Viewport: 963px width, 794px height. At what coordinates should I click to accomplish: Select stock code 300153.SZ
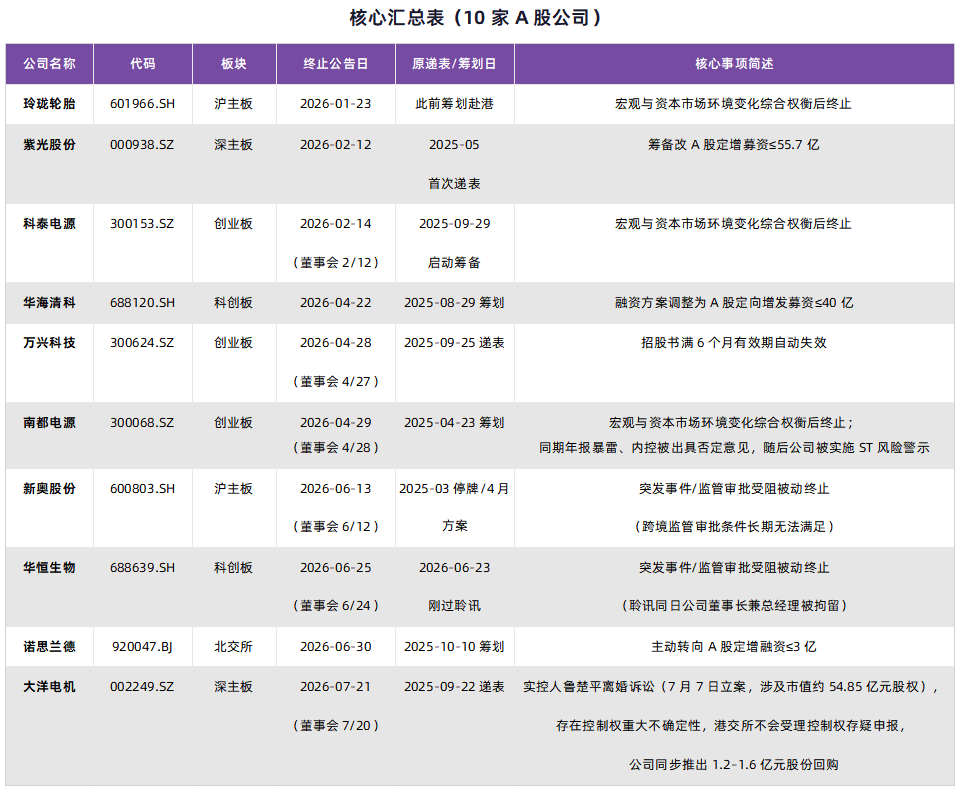coord(142,224)
